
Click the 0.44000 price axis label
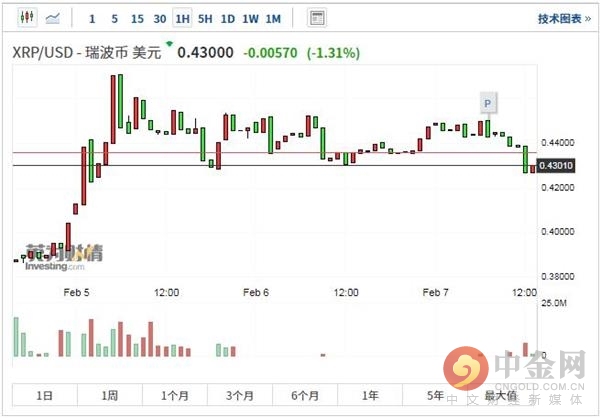tap(558, 143)
